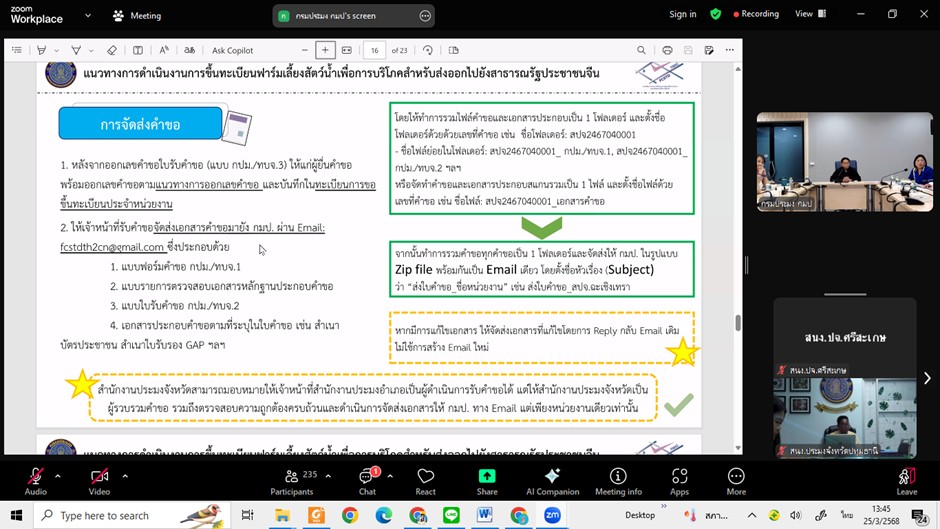Save the PDF document
The image size is (940, 529).
tap(688, 50)
